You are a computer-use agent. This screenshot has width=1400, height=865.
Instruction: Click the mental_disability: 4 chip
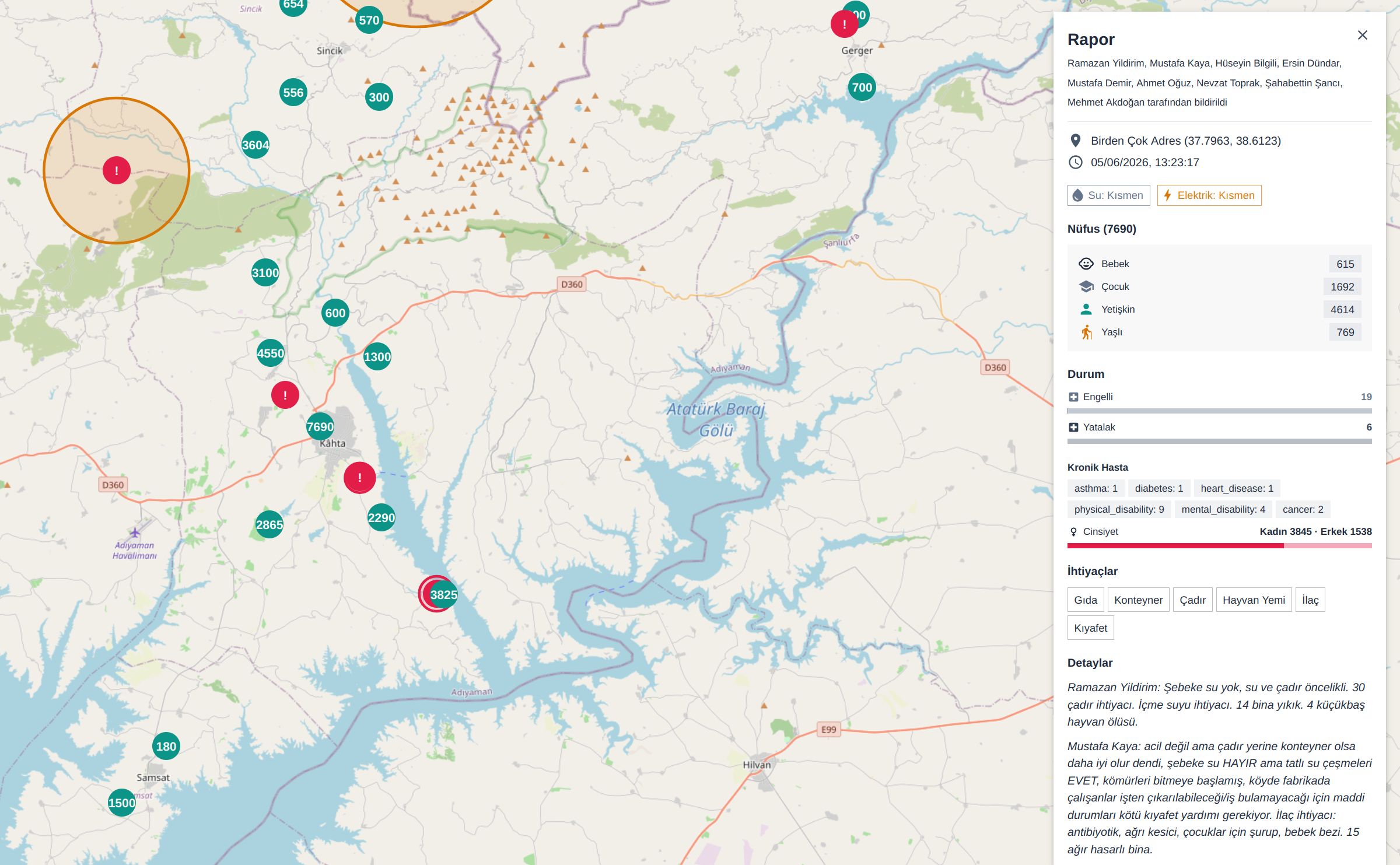coord(1223,509)
